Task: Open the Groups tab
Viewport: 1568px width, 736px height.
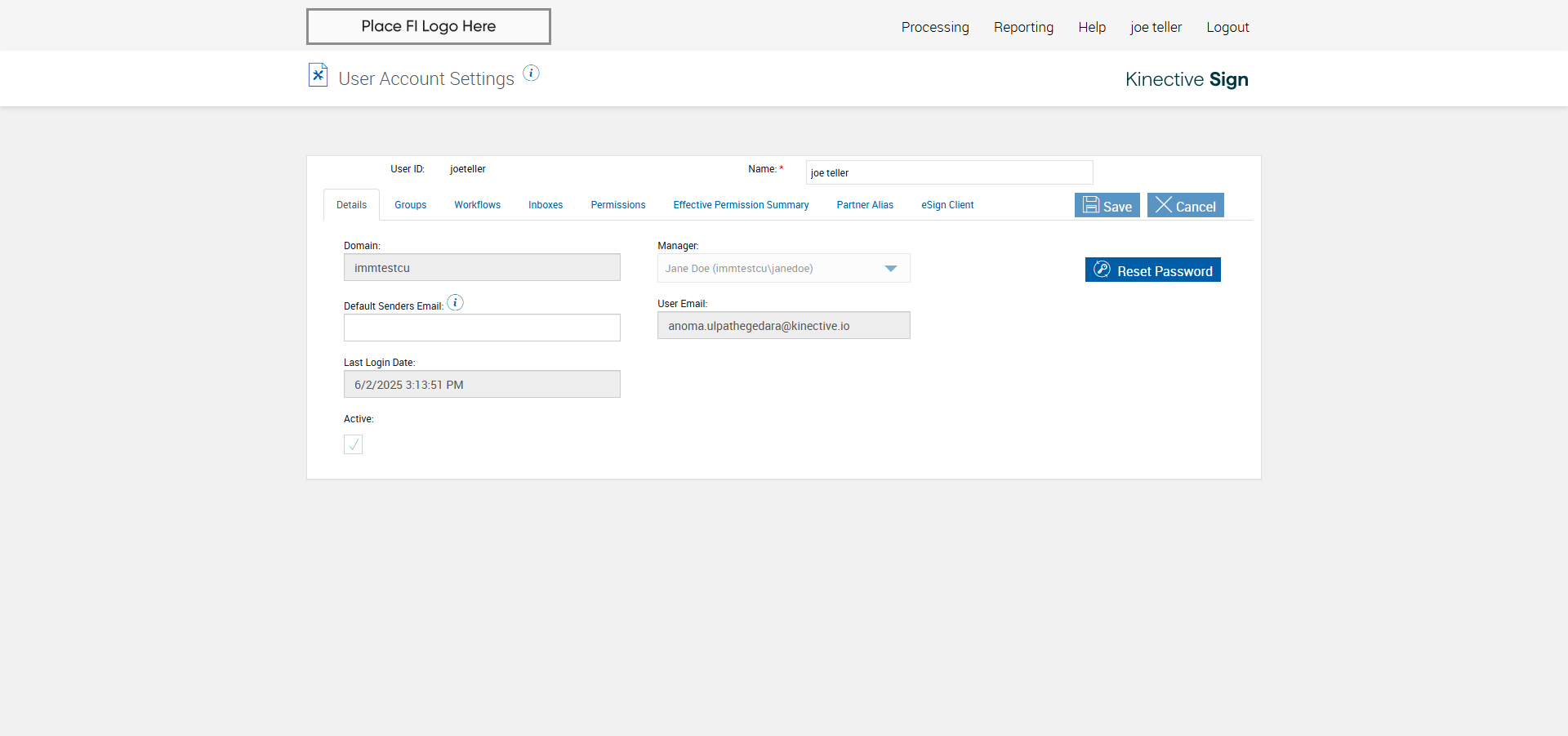Action: point(410,205)
